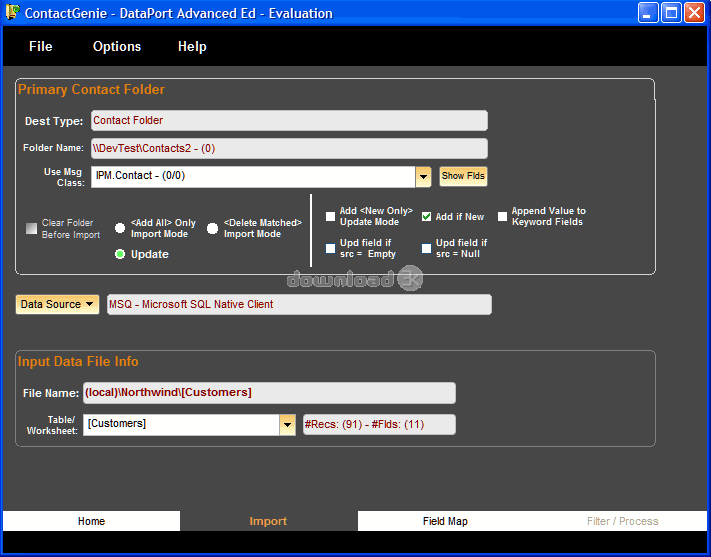The width and height of the screenshot is (711, 557).
Task: Open the Help menu
Action: 192,46
